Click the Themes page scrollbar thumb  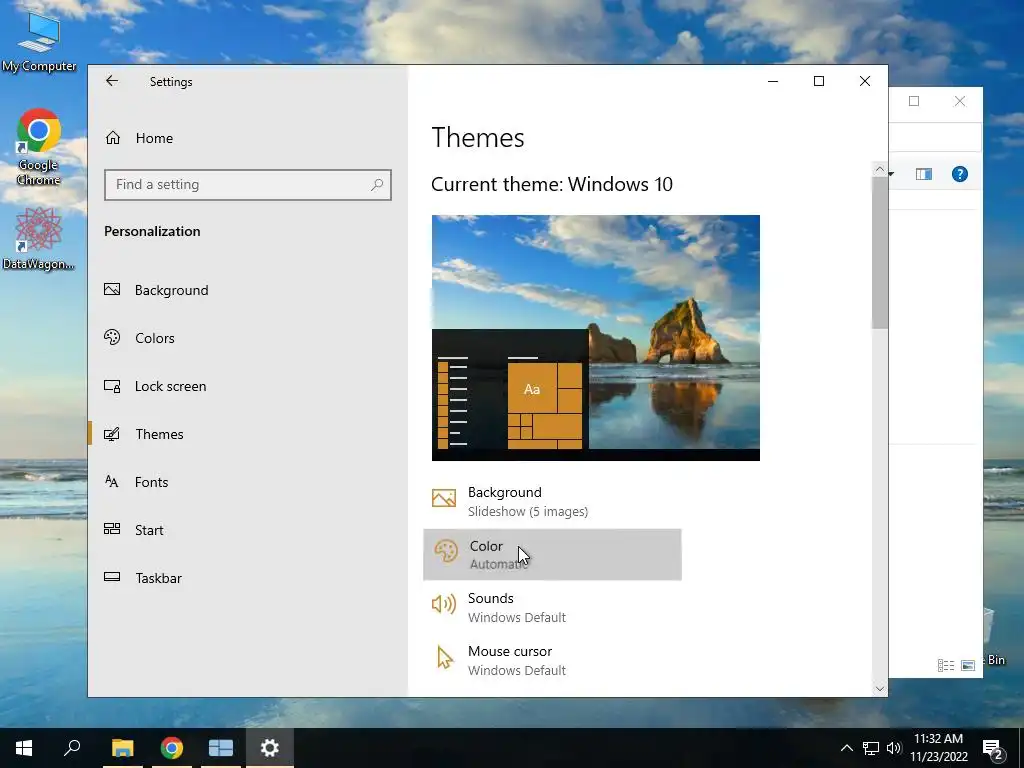pos(879,253)
